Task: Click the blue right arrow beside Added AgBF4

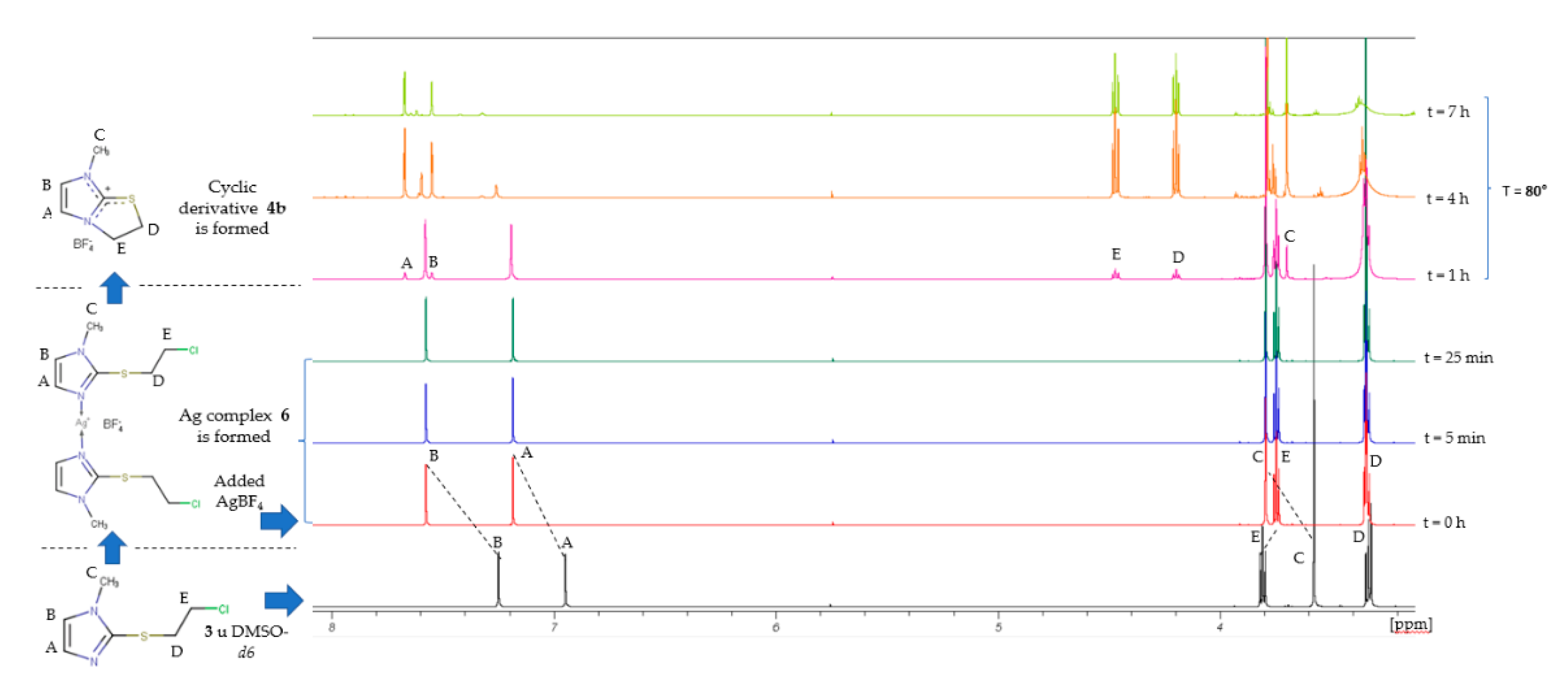Action: [x=279, y=520]
